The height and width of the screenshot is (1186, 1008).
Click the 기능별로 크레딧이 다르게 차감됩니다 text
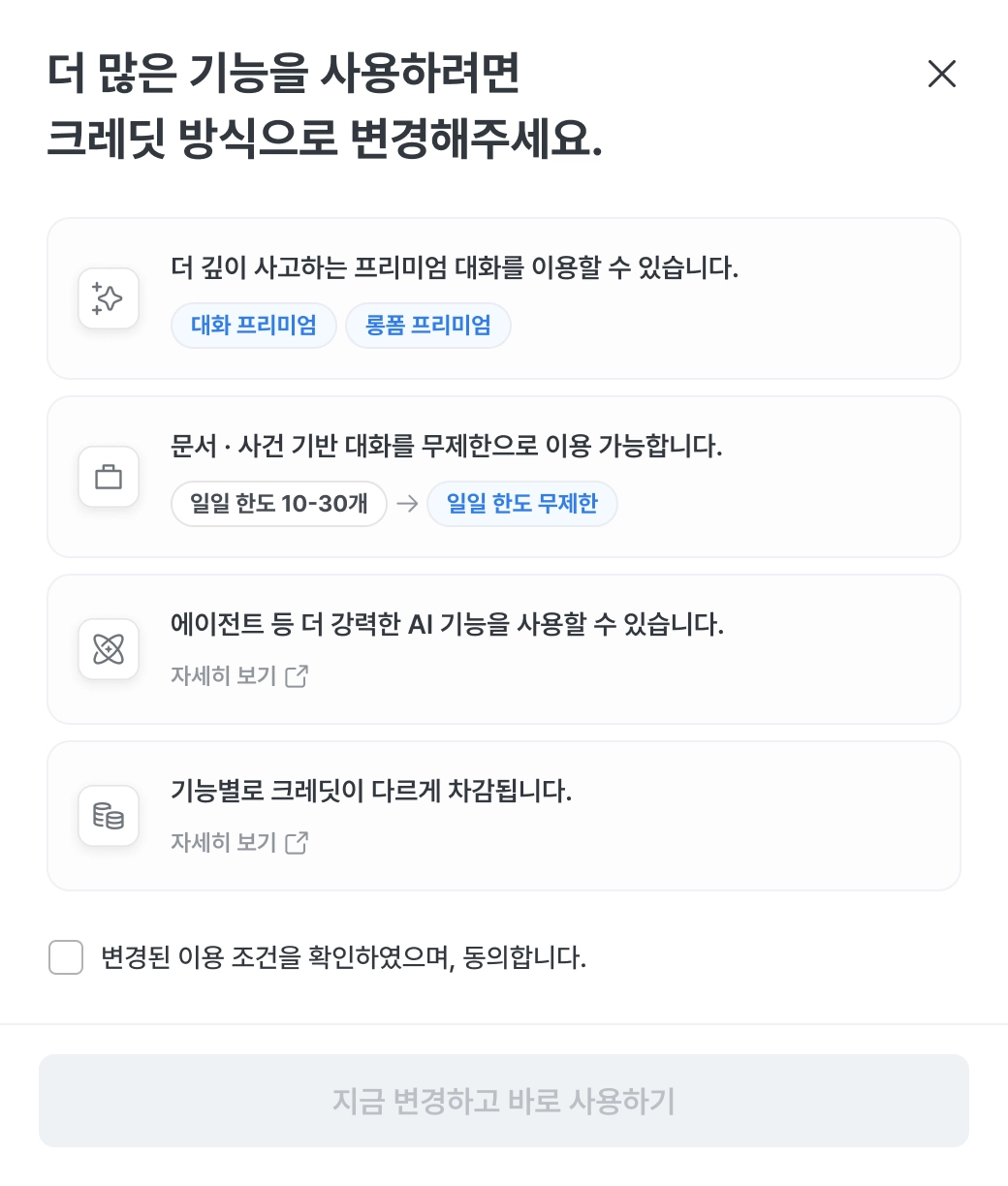coord(371,792)
